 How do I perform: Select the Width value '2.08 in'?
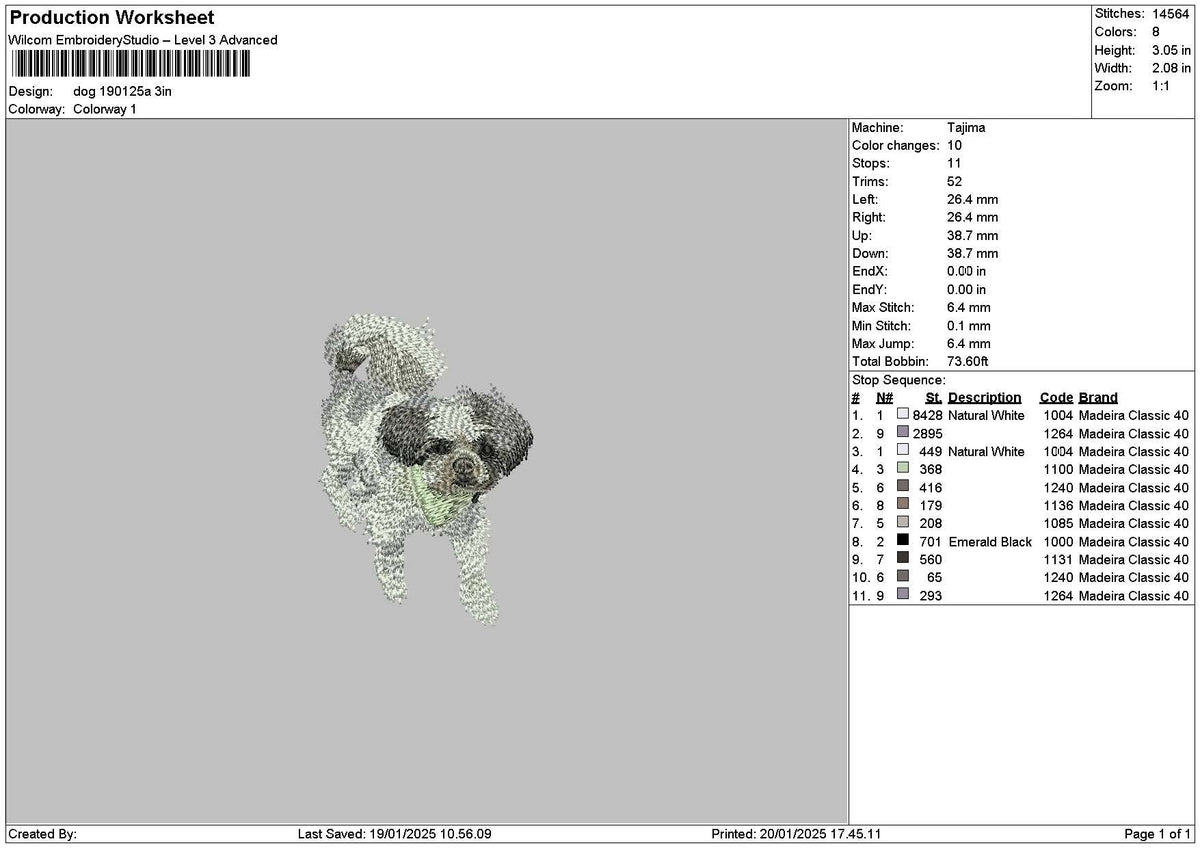click(x=1171, y=68)
